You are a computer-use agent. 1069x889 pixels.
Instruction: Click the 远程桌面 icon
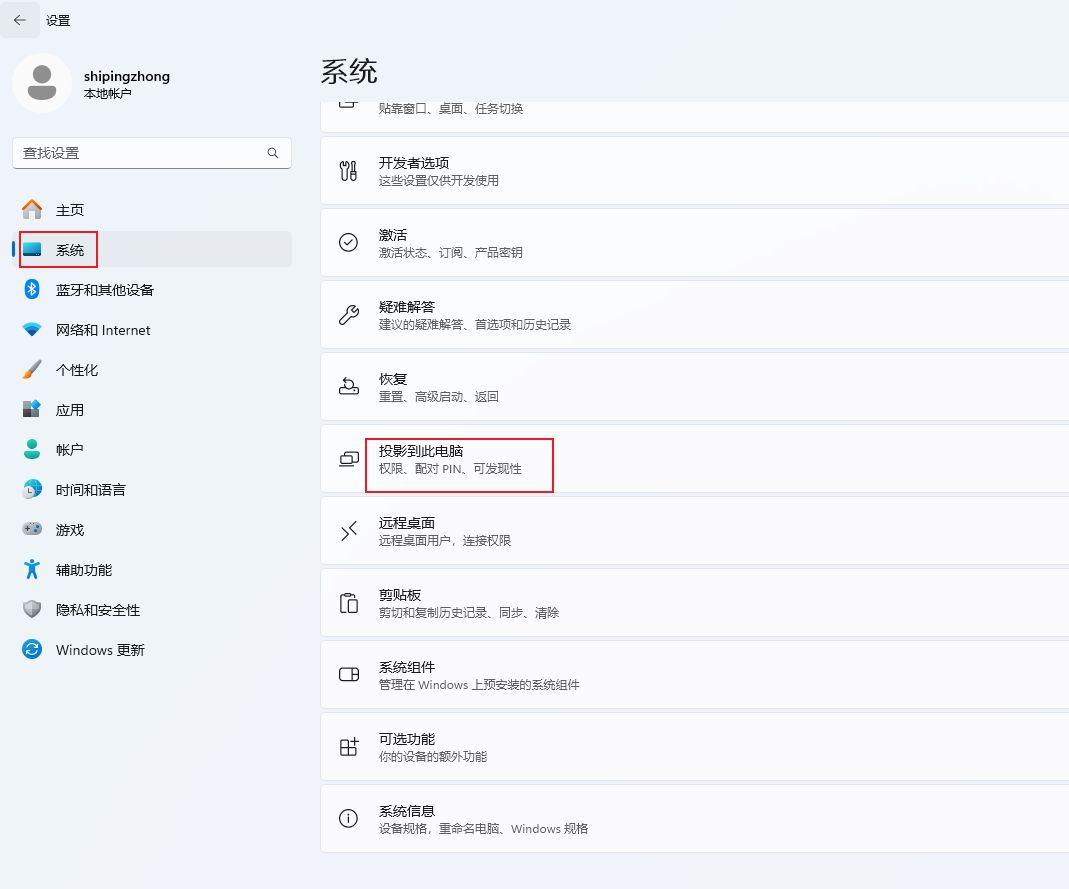click(x=348, y=531)
